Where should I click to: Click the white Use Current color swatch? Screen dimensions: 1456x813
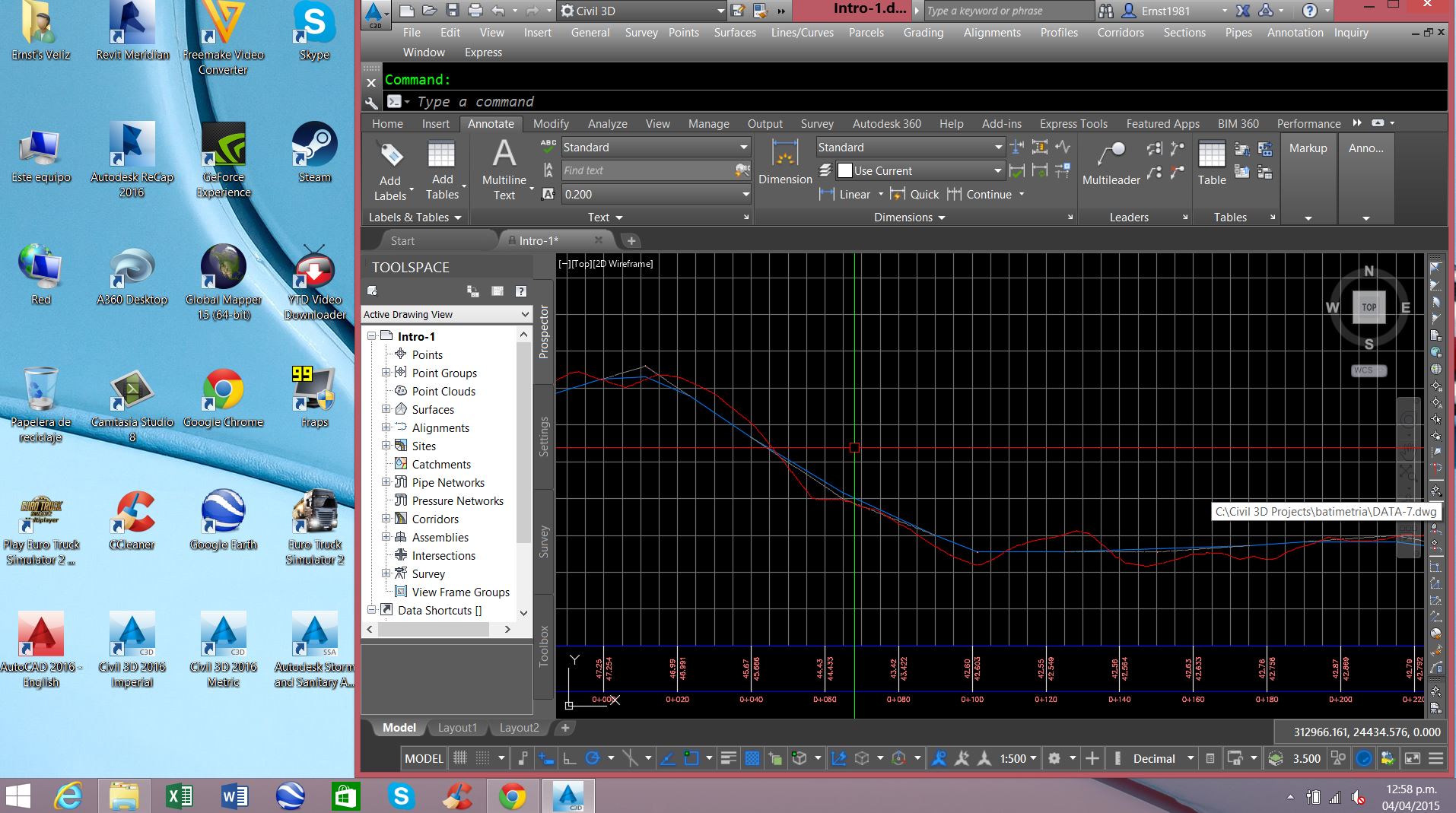click(844, 170)
